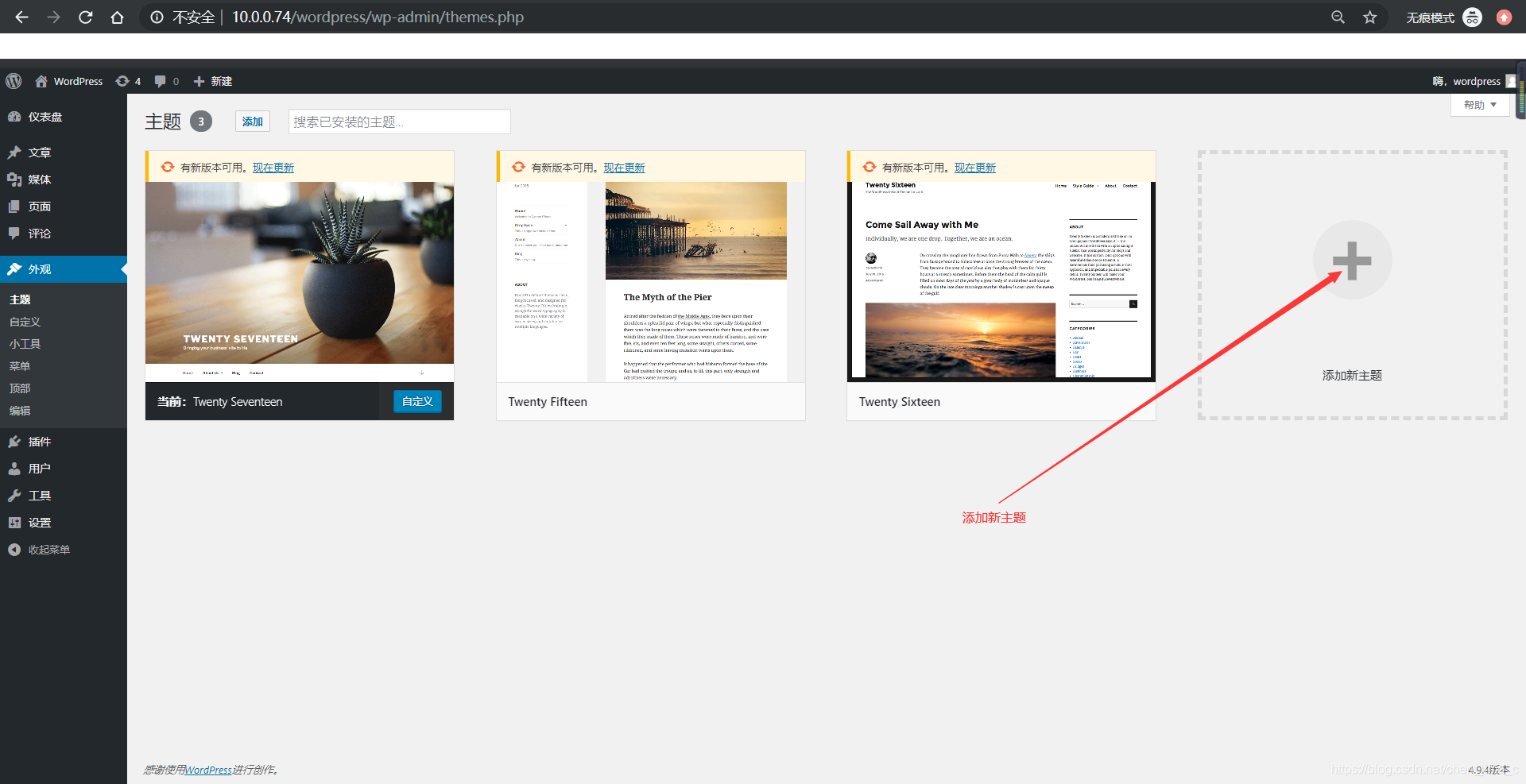The image size is (1526, 784).
Task: Click 现在更新 link for Twenty Fifteen
Action: coord(624,168)
